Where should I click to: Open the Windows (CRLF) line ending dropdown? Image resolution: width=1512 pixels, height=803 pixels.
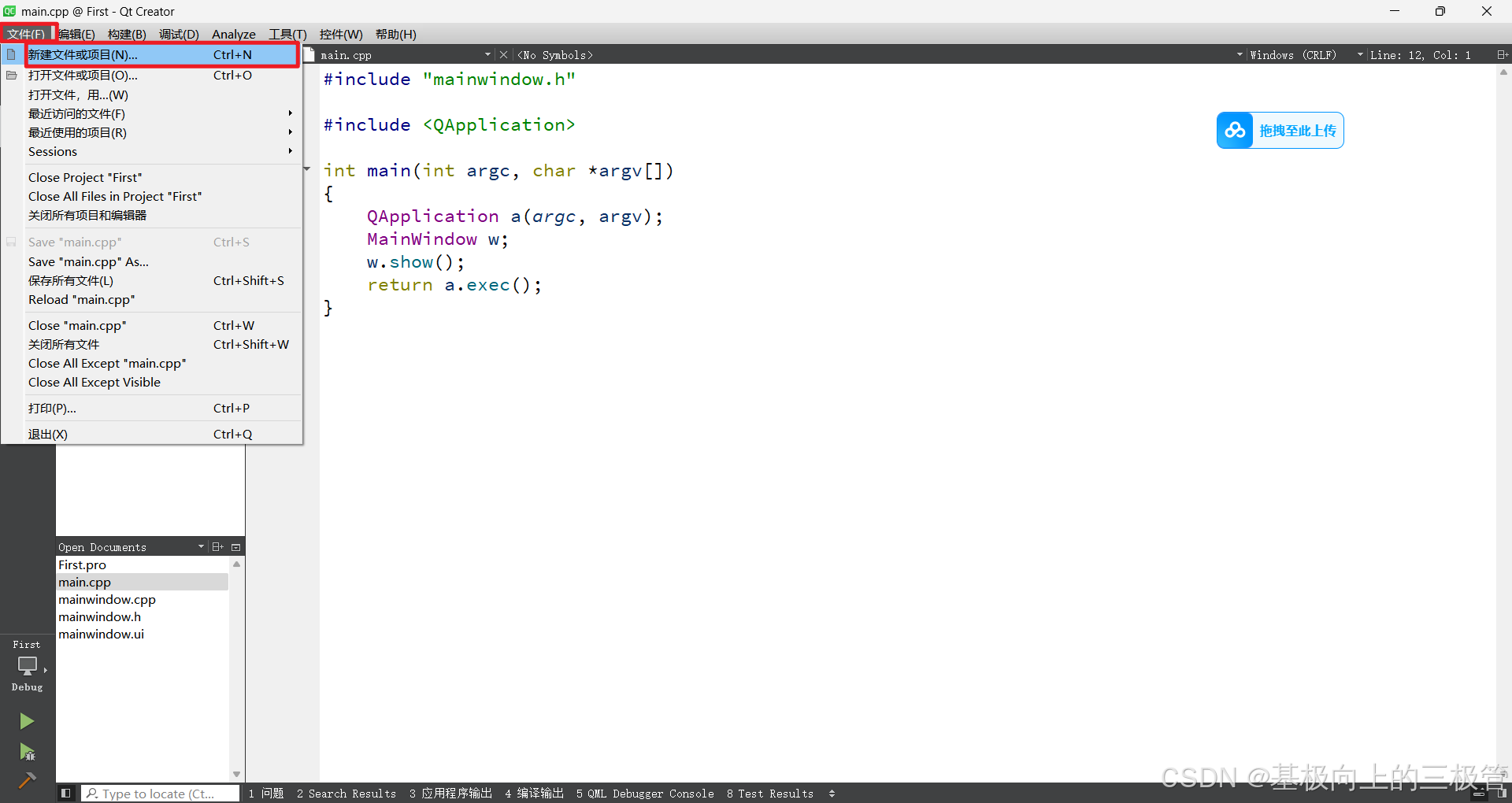pyautogui.click(x=1359, y=55)
